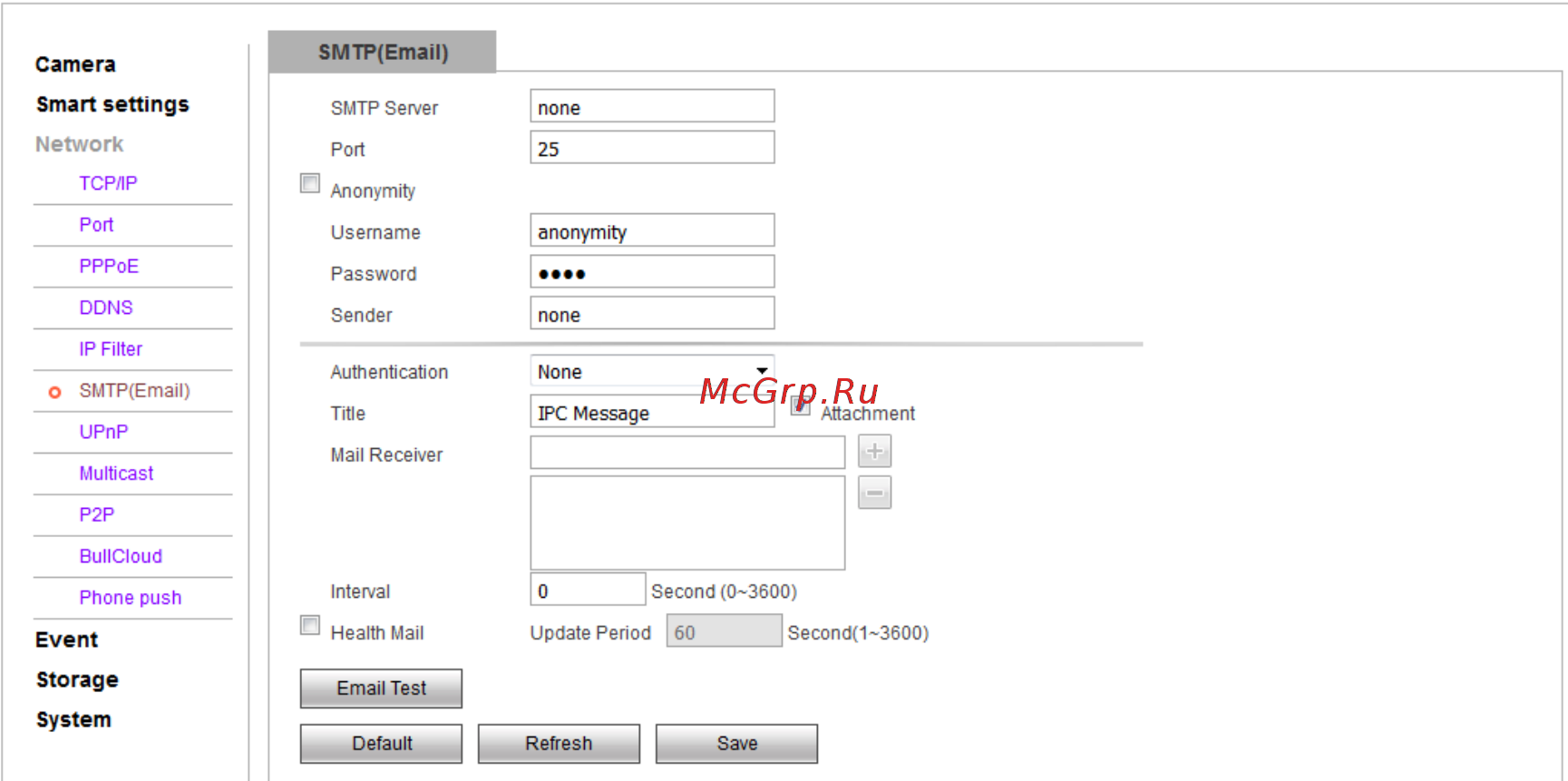1568x781 pixels.
Task: Go to TCP/IP settings
Action: [108, 183]
